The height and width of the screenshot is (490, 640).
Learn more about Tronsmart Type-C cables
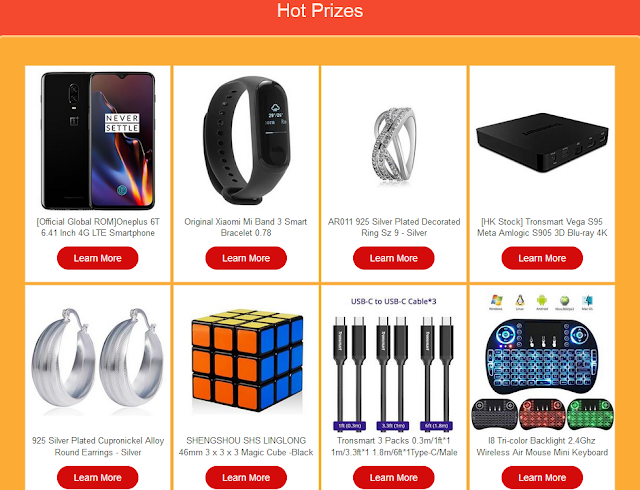(394, 477)
